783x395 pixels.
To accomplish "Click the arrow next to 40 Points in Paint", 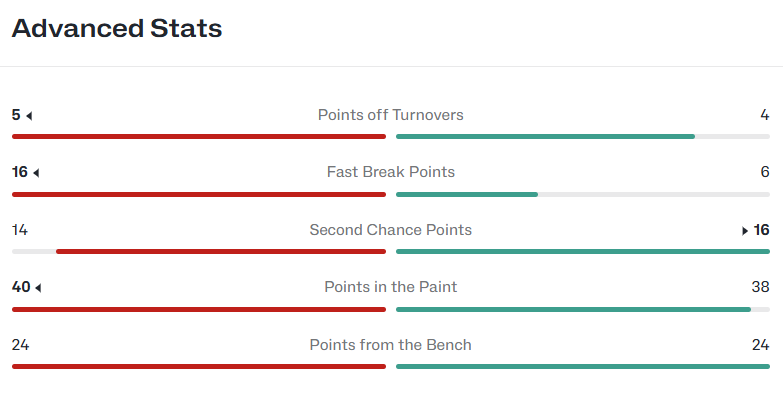I will [x=38, y=288].
